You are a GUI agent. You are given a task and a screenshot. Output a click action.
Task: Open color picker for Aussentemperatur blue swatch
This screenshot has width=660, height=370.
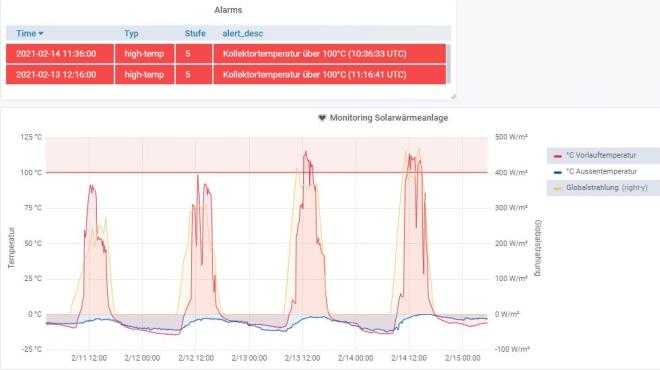point(558,172)
